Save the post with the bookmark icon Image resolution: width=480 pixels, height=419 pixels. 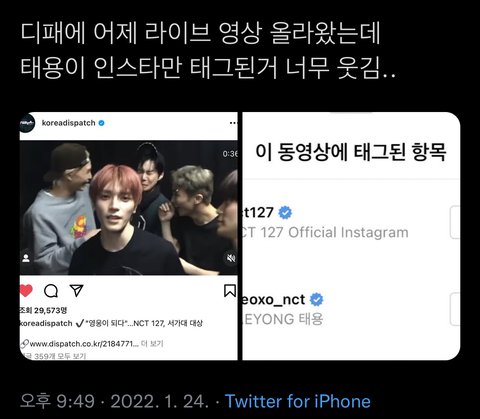[230, 291]
